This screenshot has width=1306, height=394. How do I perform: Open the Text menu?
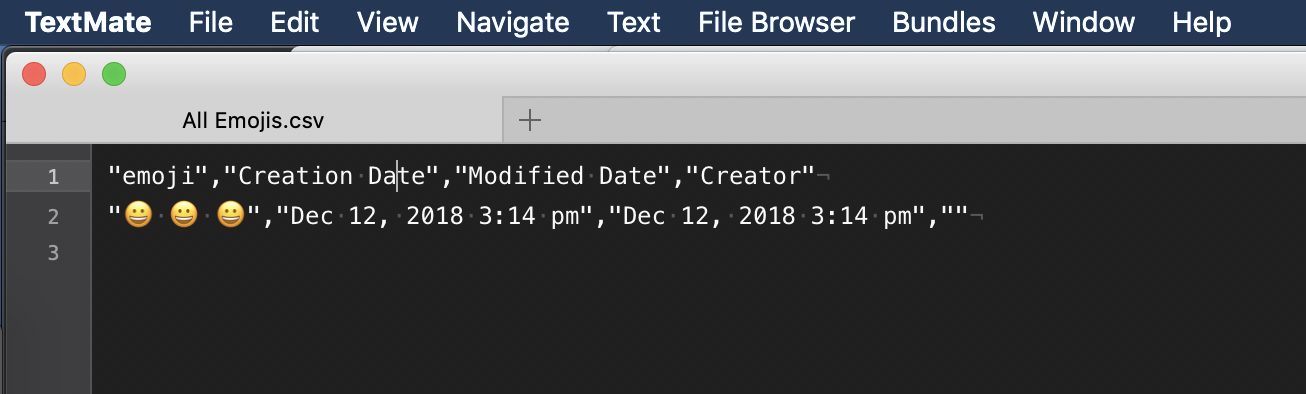[x=634, y=22]
